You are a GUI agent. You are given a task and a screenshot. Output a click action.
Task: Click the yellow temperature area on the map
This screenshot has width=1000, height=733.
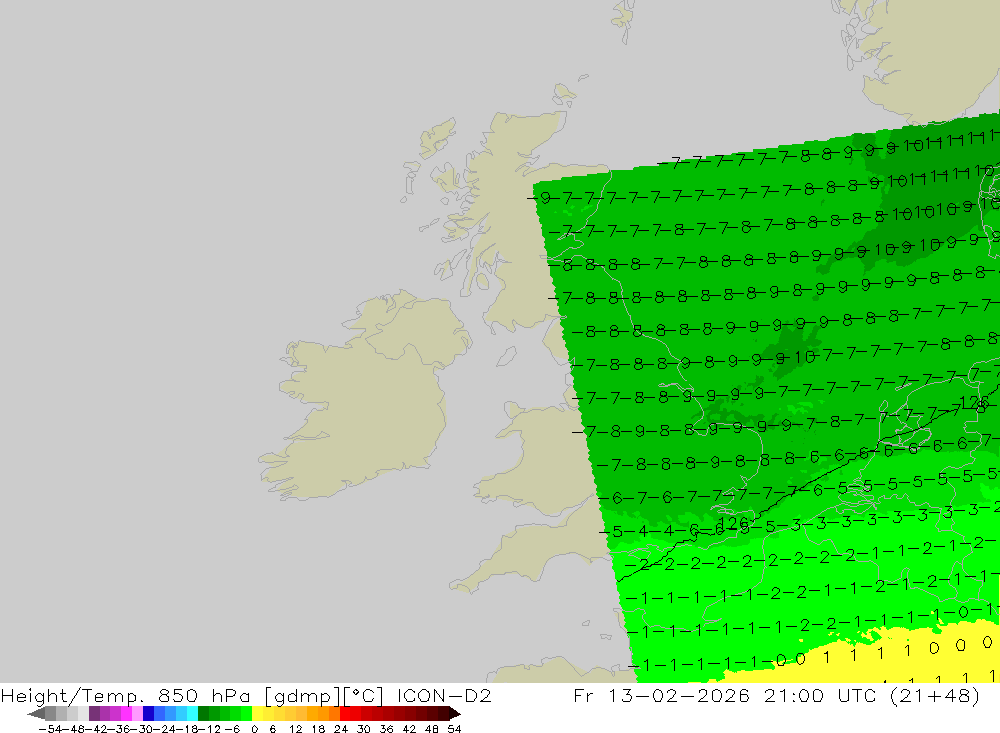coord(893,657)
